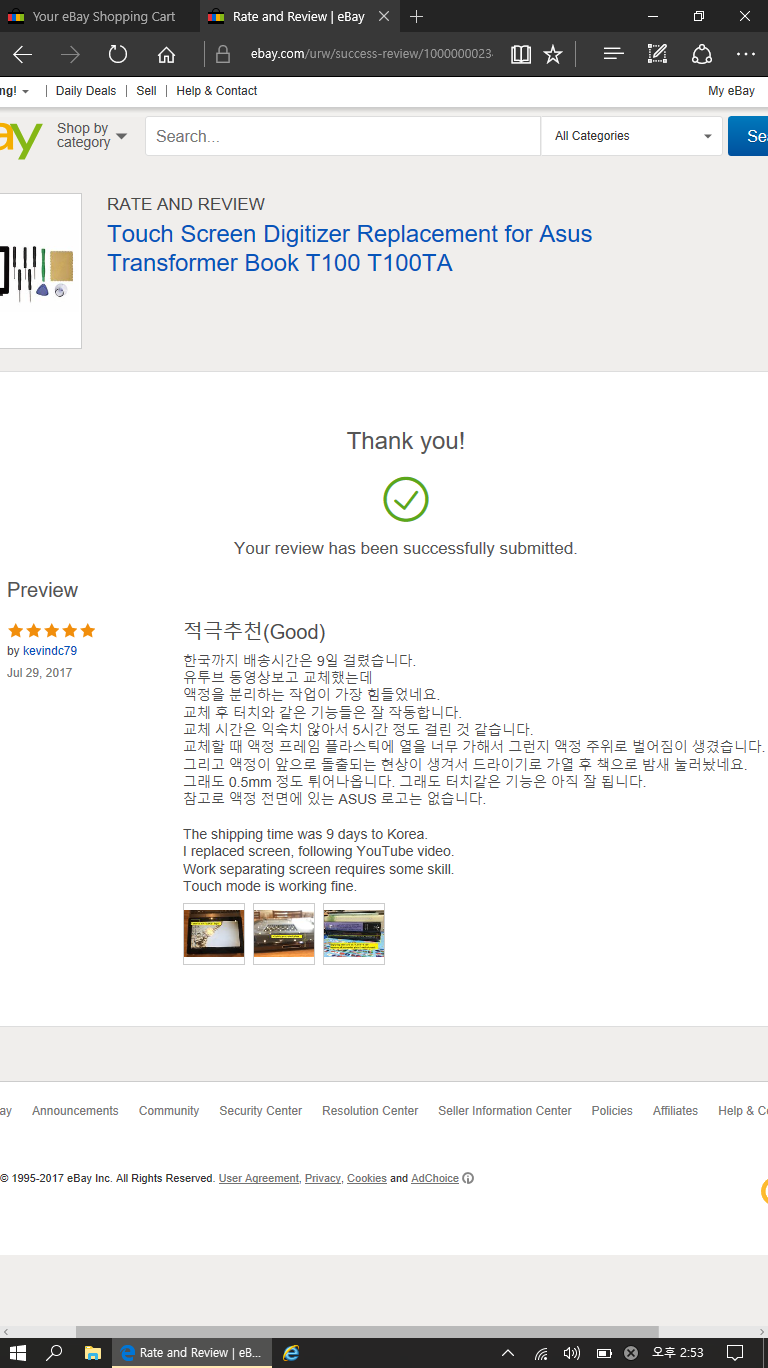768x1368 pixels.
Task: Add page to favorites star icon
Action: click(x=553, y=54)
